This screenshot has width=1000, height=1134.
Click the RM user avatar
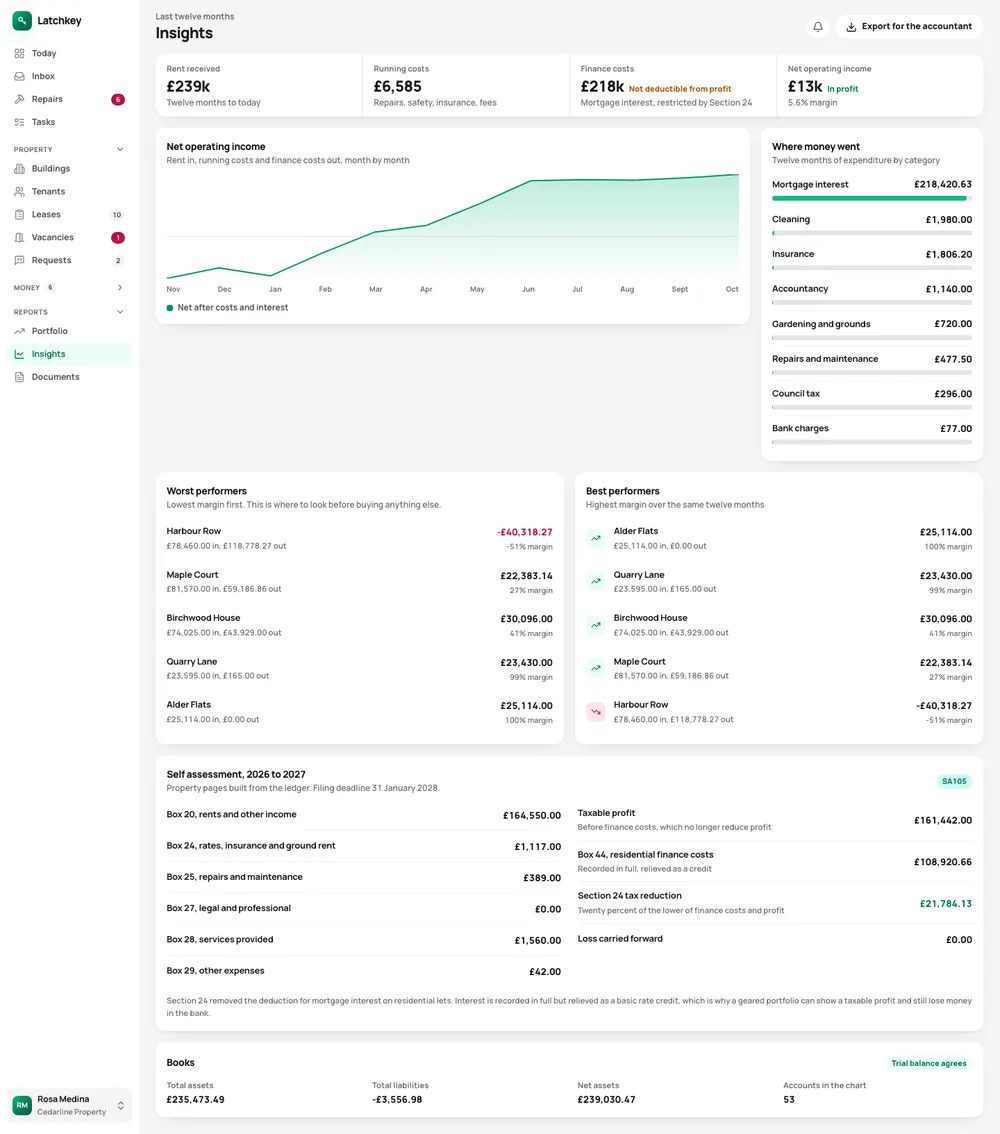pos(22,1105)
